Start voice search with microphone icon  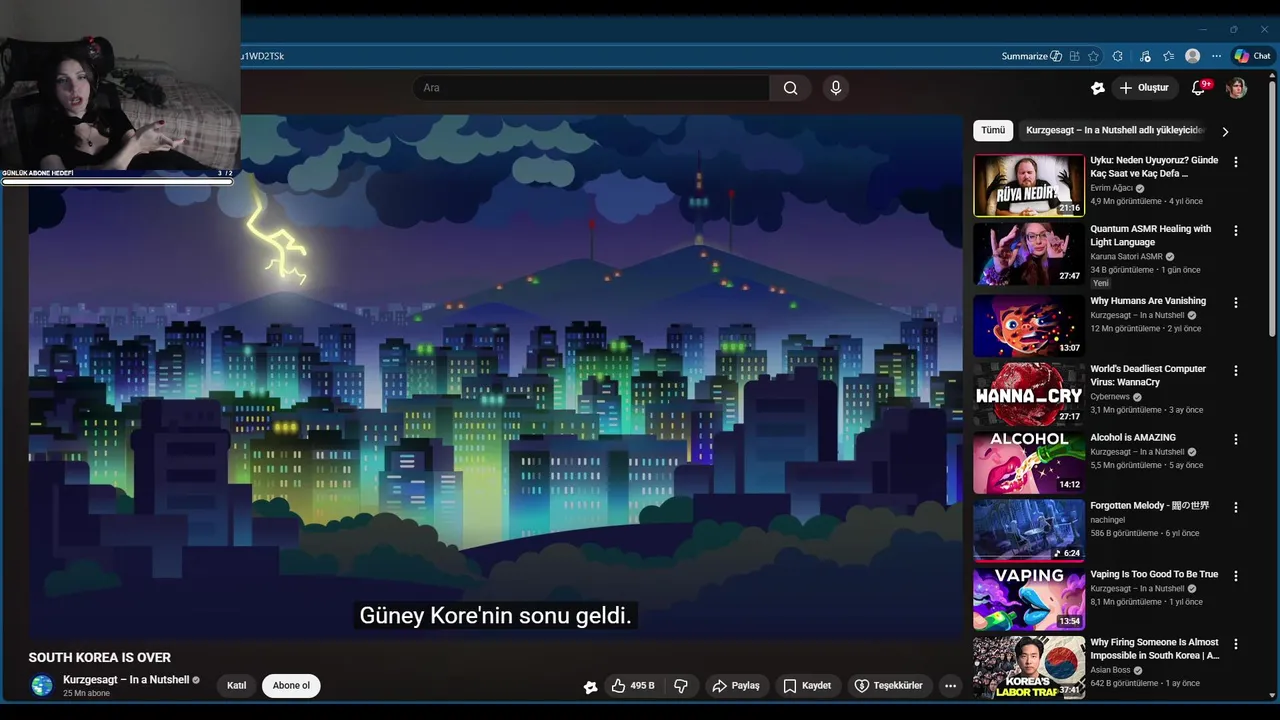click(836, 88)
